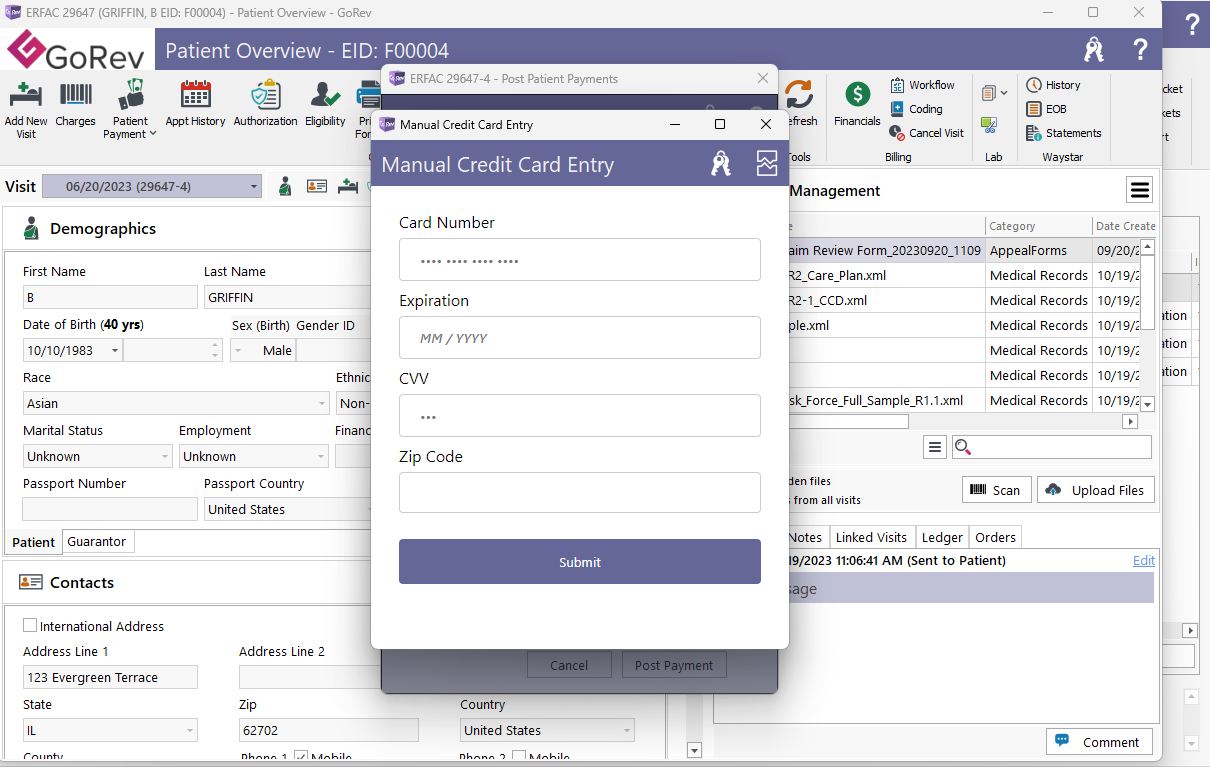Open the Date of Birth date picker dropdown

coord(116,351)
